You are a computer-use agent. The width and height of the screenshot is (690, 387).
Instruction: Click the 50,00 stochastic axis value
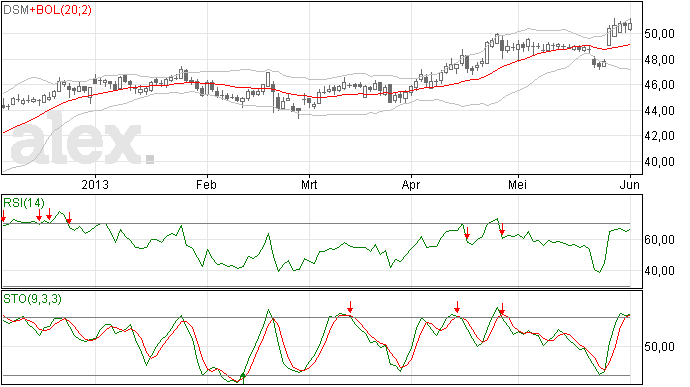(659, 347)
